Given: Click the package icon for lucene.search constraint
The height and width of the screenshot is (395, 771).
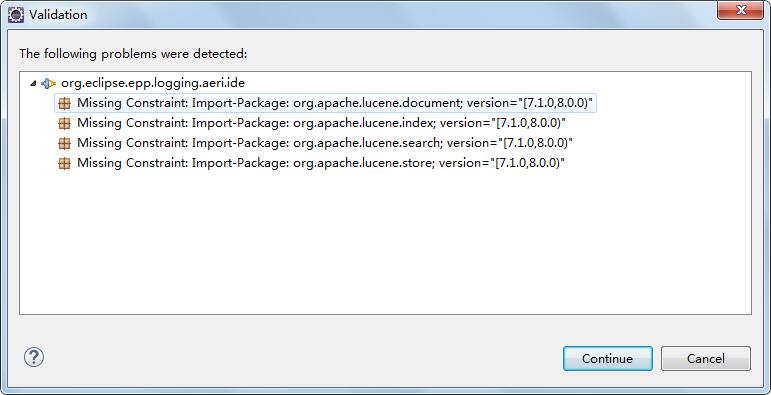Looking at the screenshot, I should (64, 143).
